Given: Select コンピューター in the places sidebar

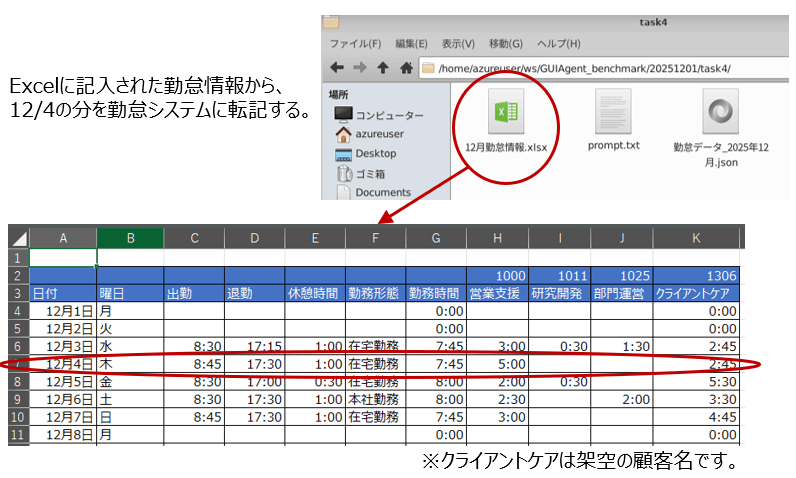Looking at the screenshot, I should click(379, 115).
